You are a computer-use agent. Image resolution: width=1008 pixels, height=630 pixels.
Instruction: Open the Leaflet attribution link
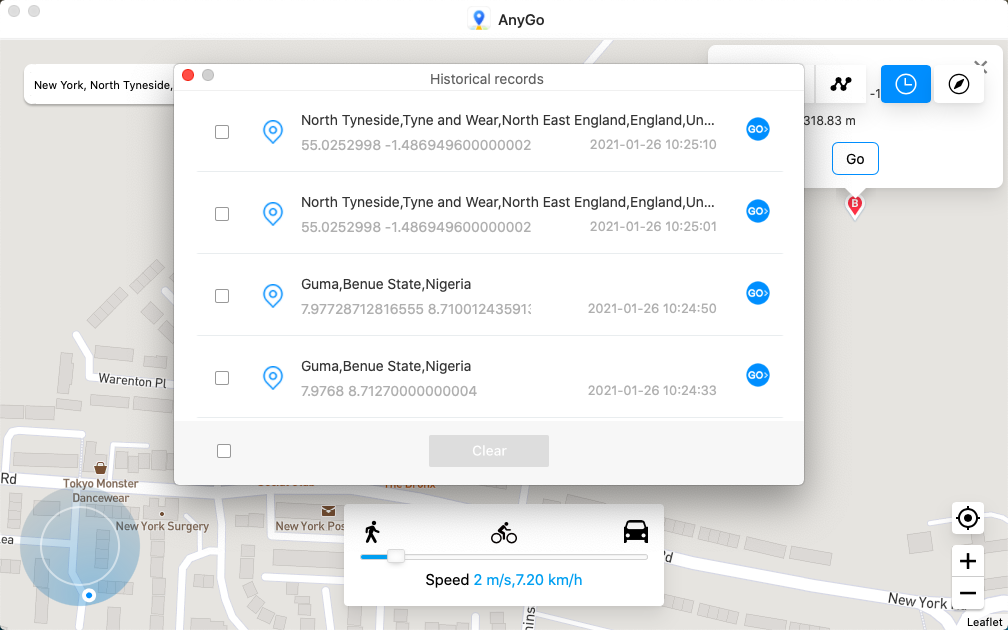click(985, 620)
